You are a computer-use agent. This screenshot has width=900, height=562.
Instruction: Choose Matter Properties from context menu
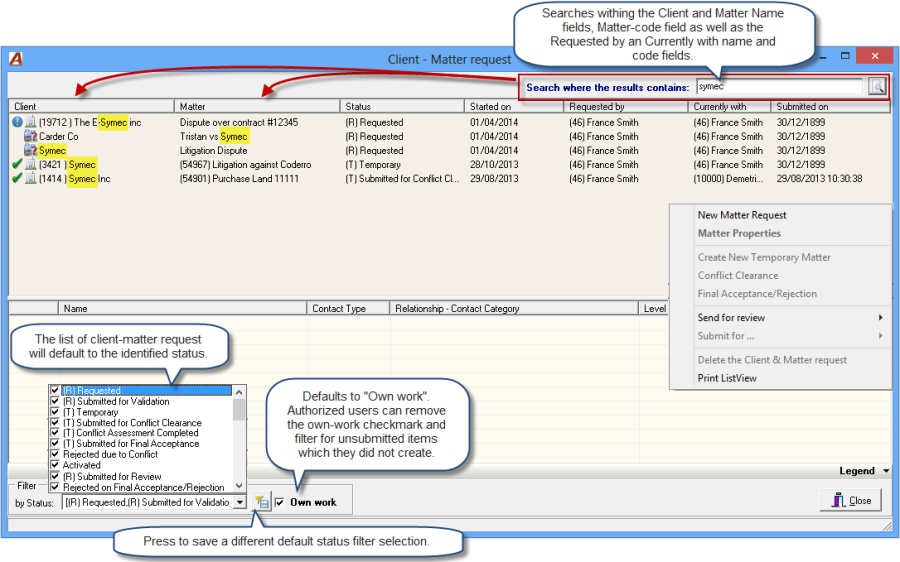point(739,233)
